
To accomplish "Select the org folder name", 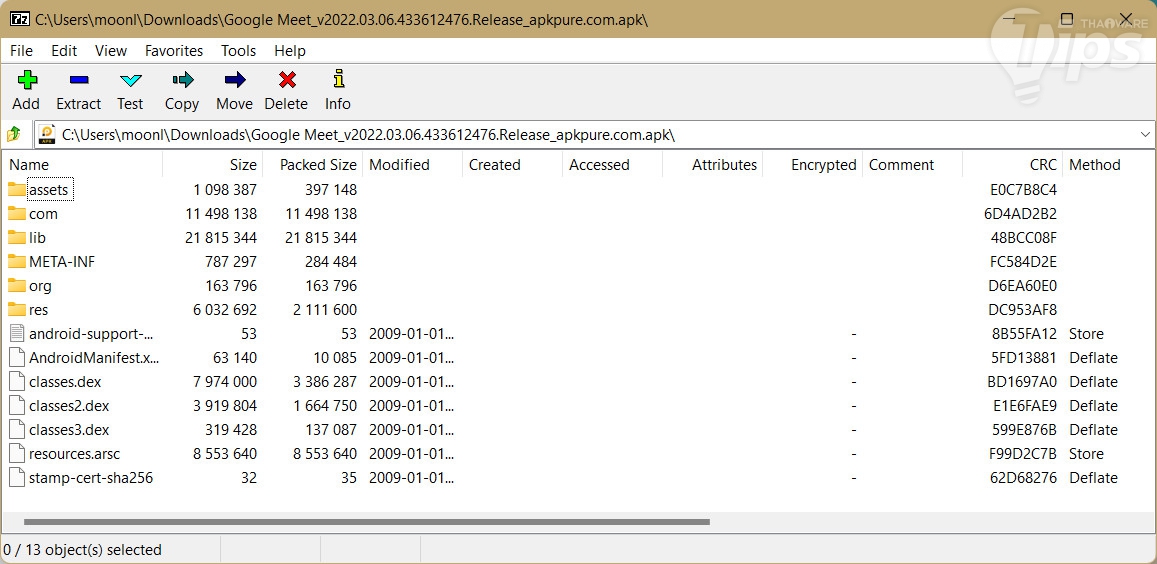I will [41, 286].
